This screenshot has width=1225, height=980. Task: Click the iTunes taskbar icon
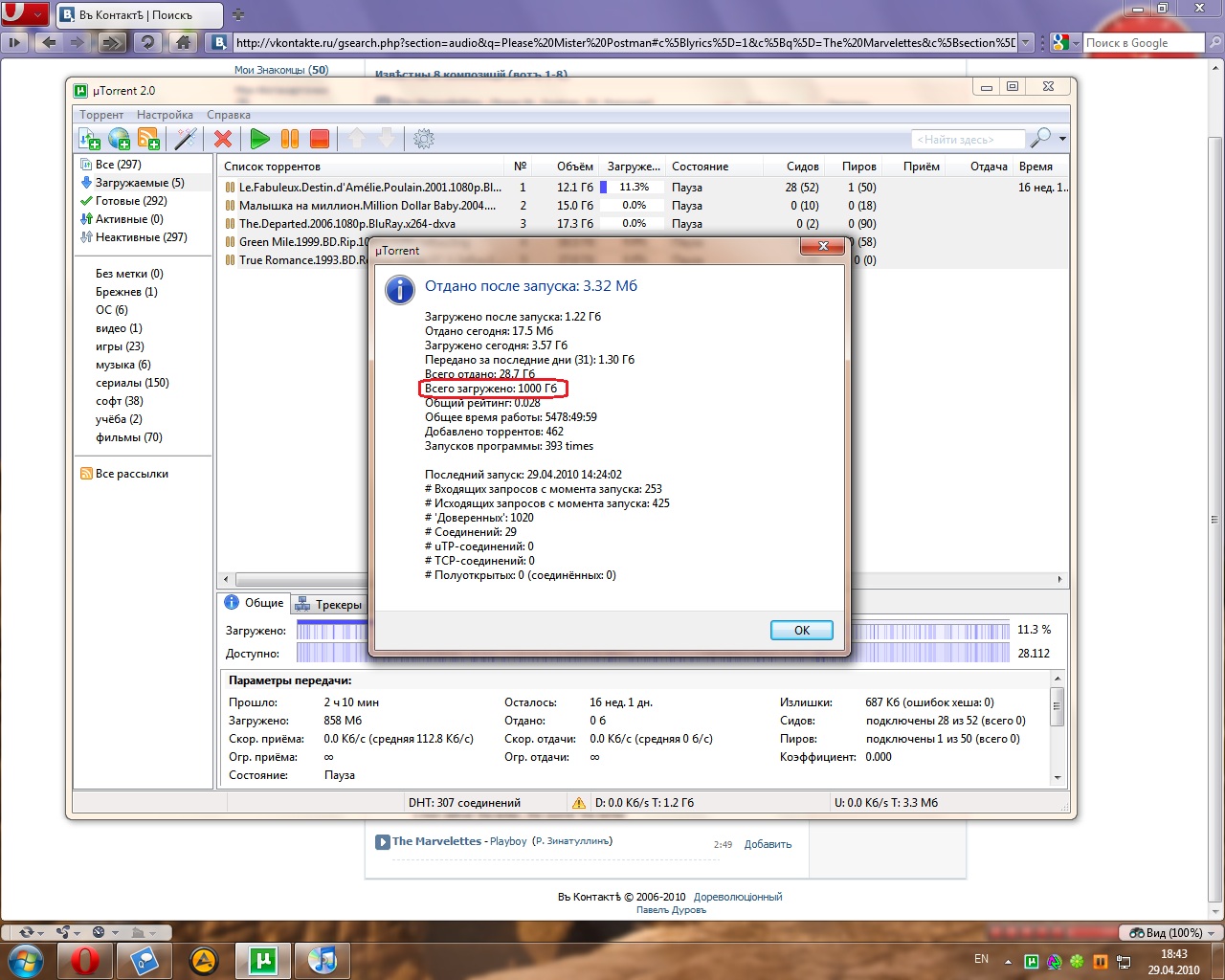[322, 960]
